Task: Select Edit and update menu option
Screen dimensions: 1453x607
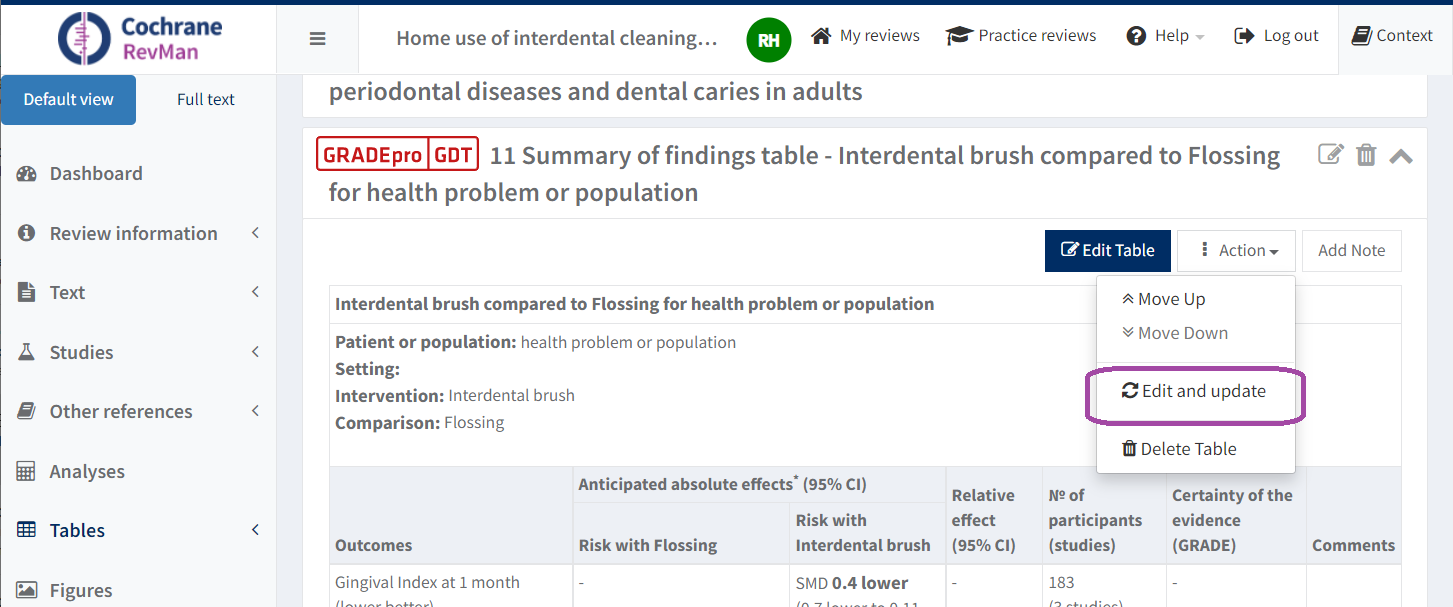Action: click(1194, 391)
